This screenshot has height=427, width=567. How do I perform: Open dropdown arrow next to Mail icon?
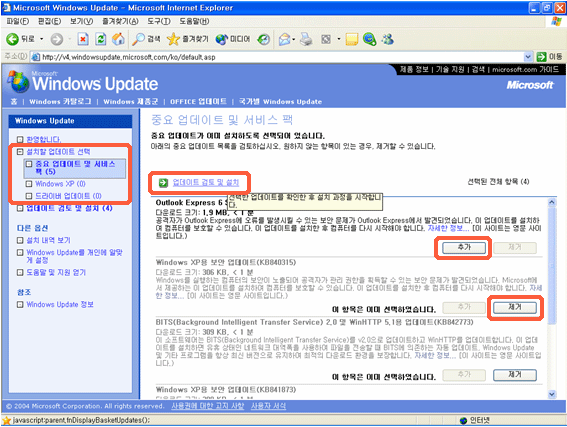294,39
